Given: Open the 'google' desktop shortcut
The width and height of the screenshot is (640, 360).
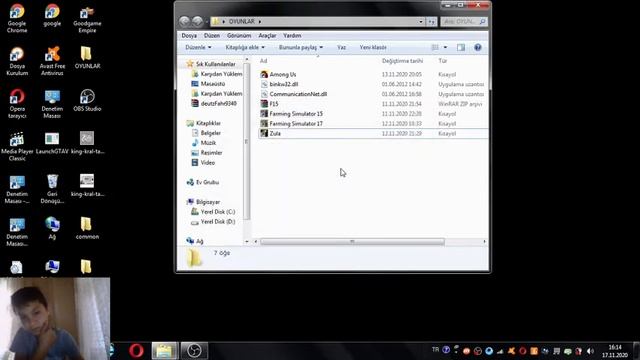Looking at the screenshot, I should click(x=52, y=16).
